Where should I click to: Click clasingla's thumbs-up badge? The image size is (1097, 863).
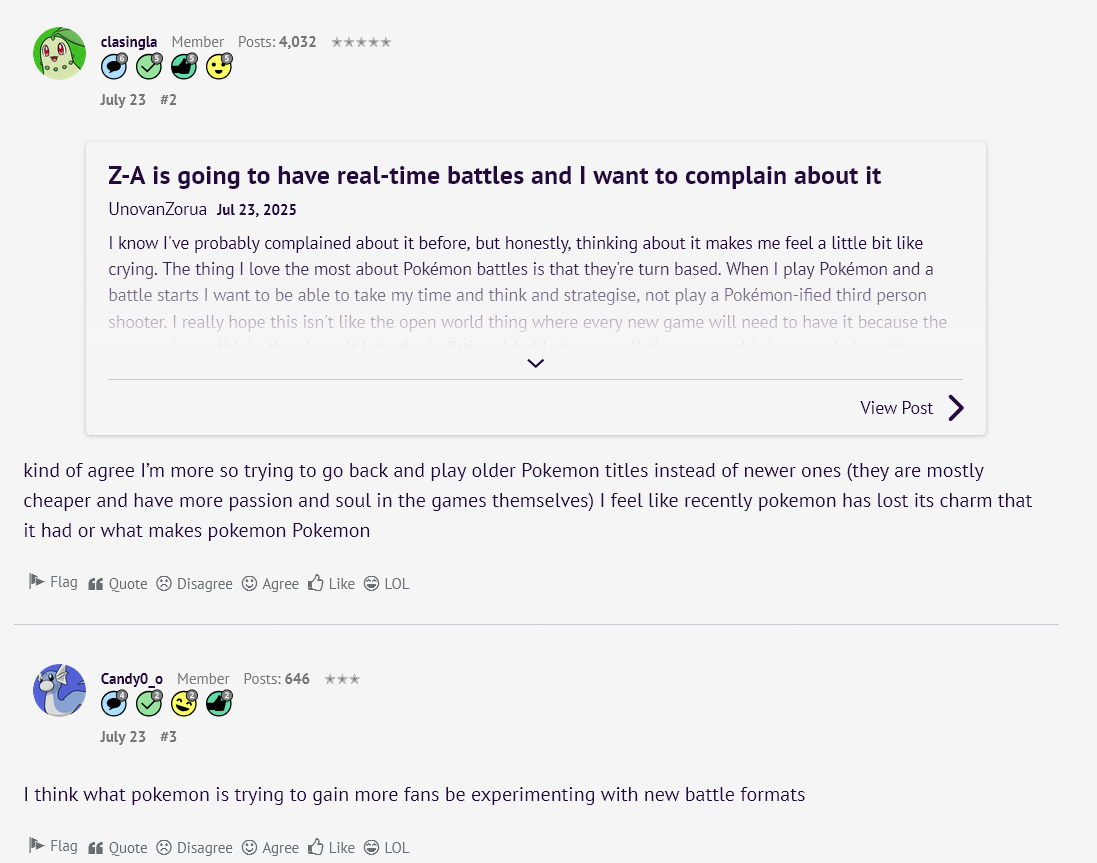pos(184,66)
